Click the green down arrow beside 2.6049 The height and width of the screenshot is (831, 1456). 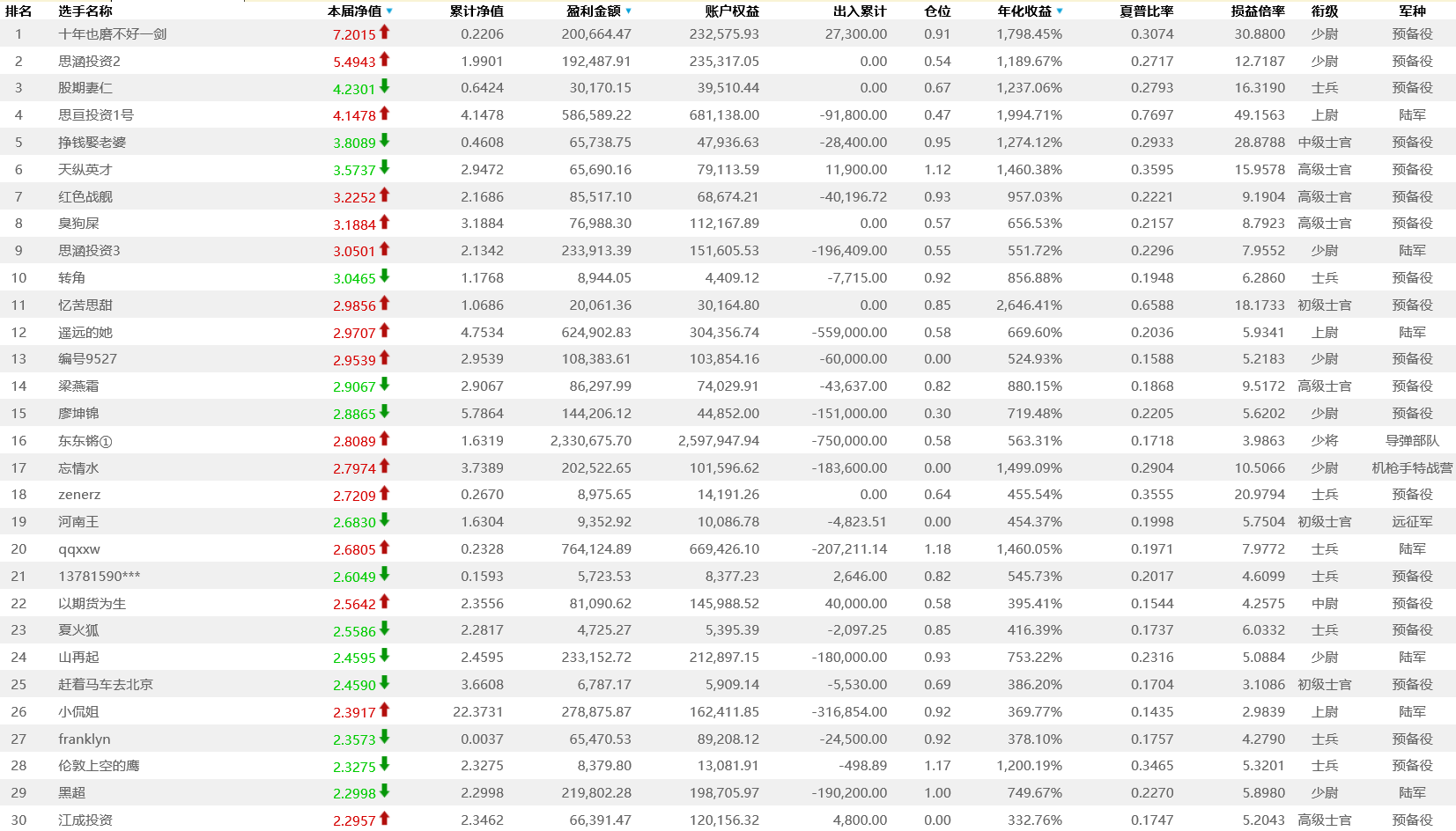coord(384,575)
